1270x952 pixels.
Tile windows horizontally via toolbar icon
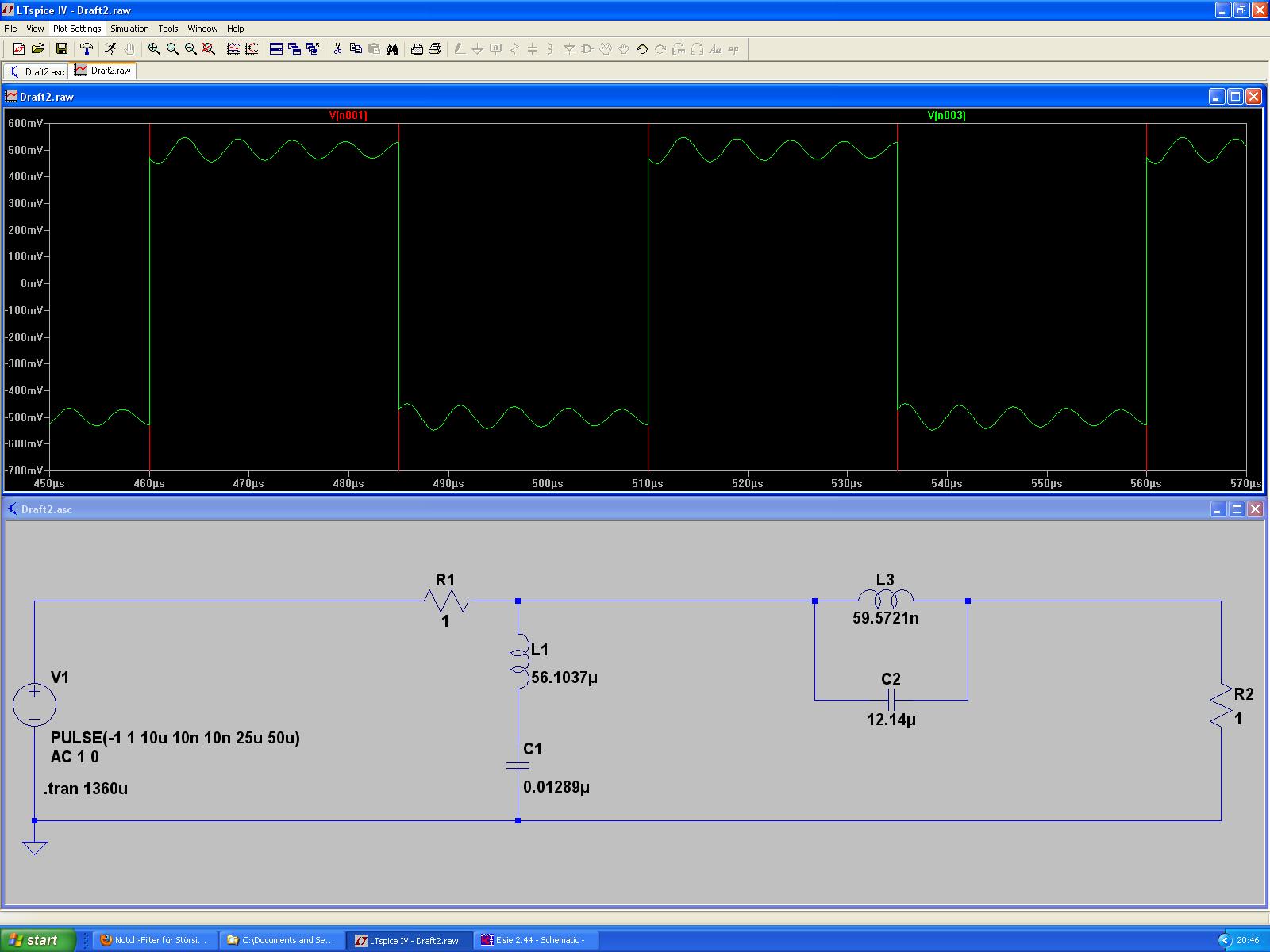point(276,49)
